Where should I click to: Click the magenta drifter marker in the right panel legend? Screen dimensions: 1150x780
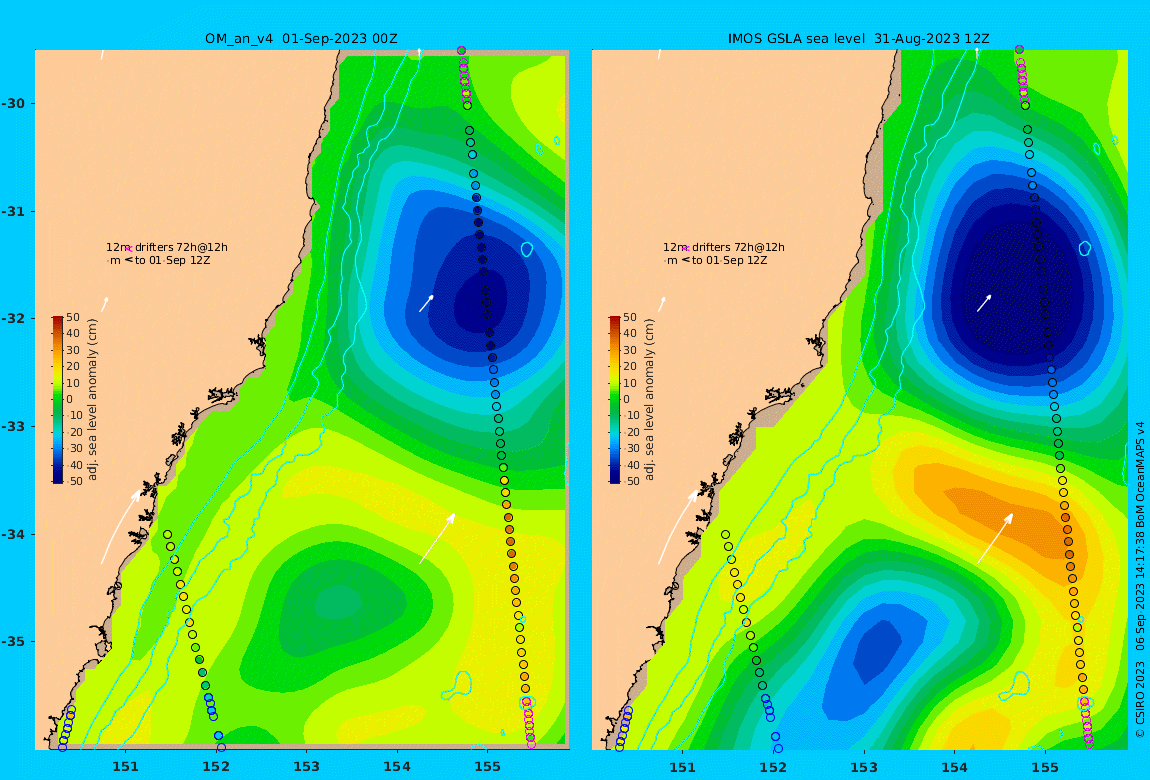(x=686, y=249)
